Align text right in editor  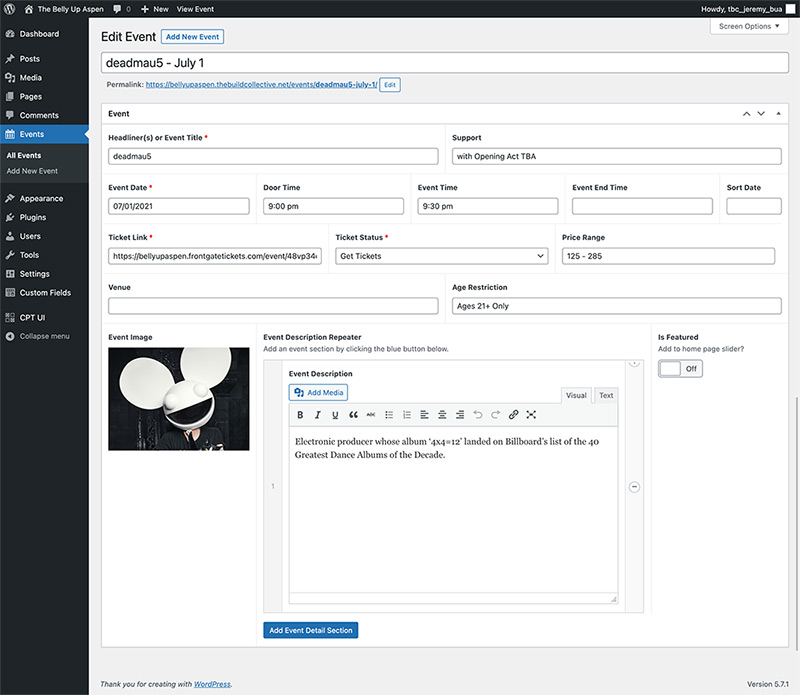coord(460,415)
